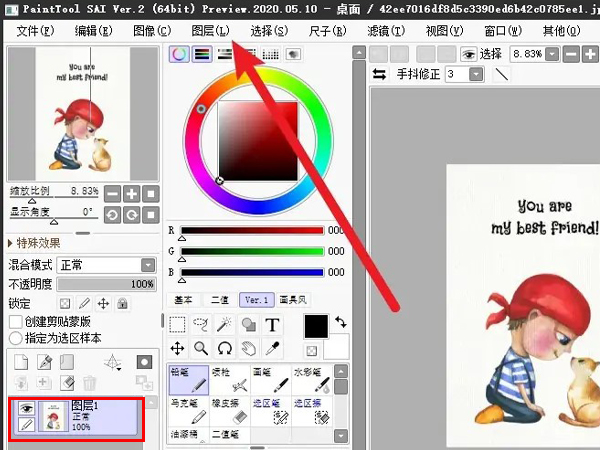
Task: Choose the 喷枪 airbrush tool
Action: (230, 380)
